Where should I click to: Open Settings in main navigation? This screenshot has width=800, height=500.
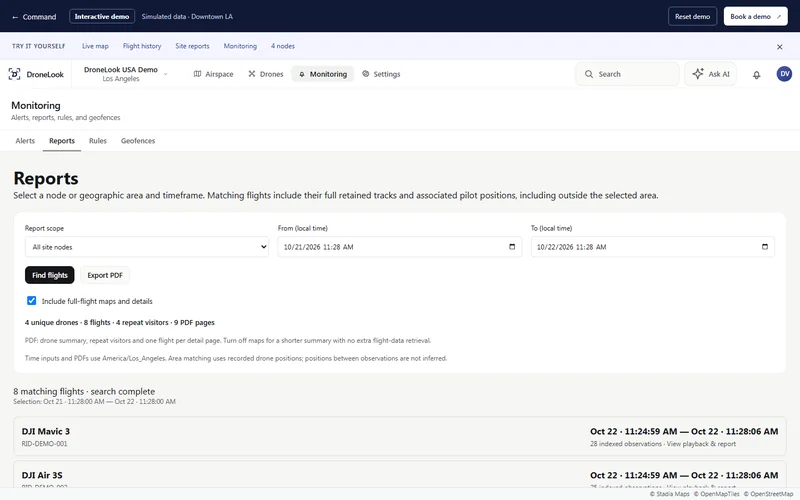point(381,74)
